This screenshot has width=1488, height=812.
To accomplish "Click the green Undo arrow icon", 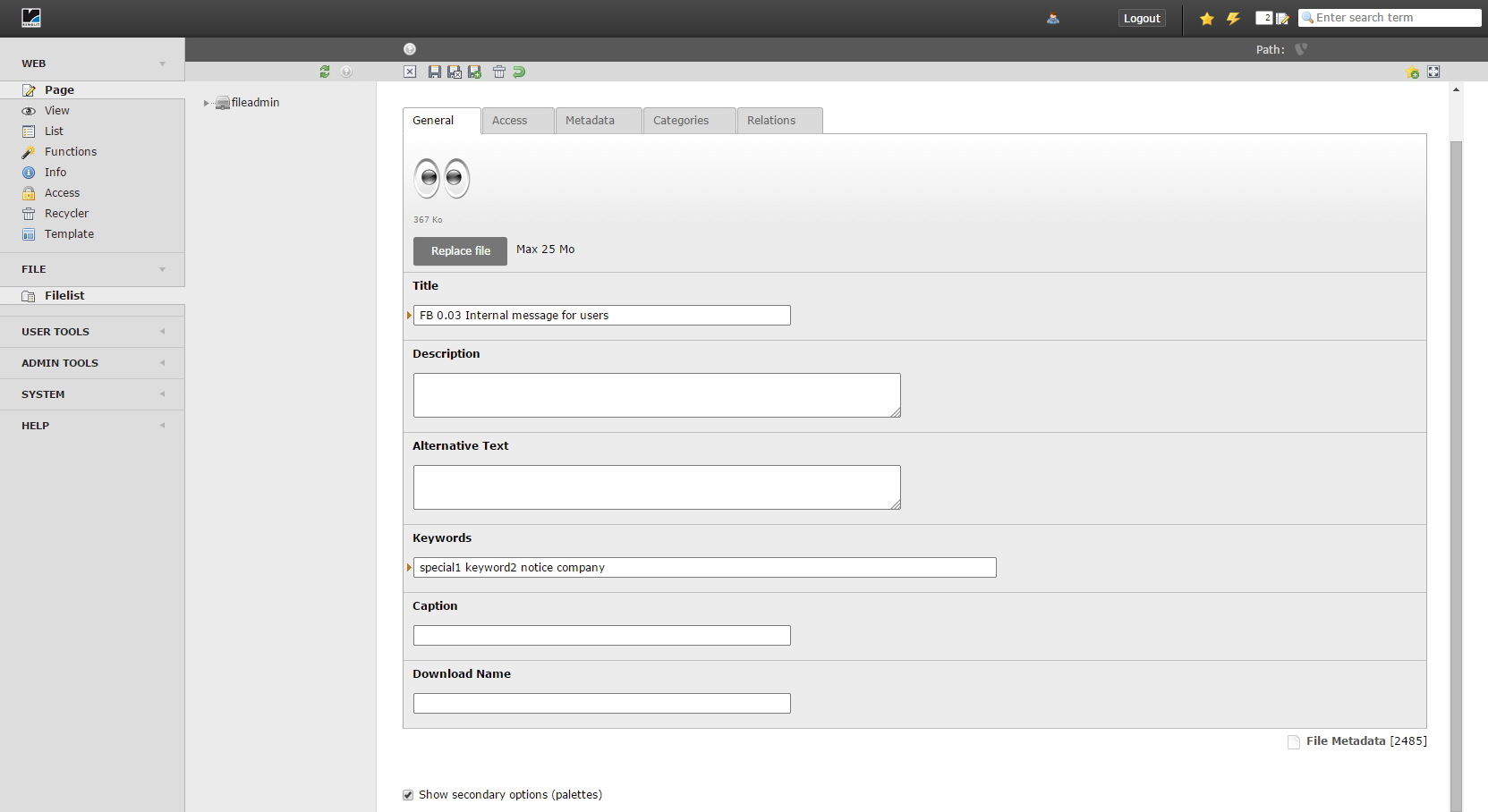I will click(x=519, y=72).
